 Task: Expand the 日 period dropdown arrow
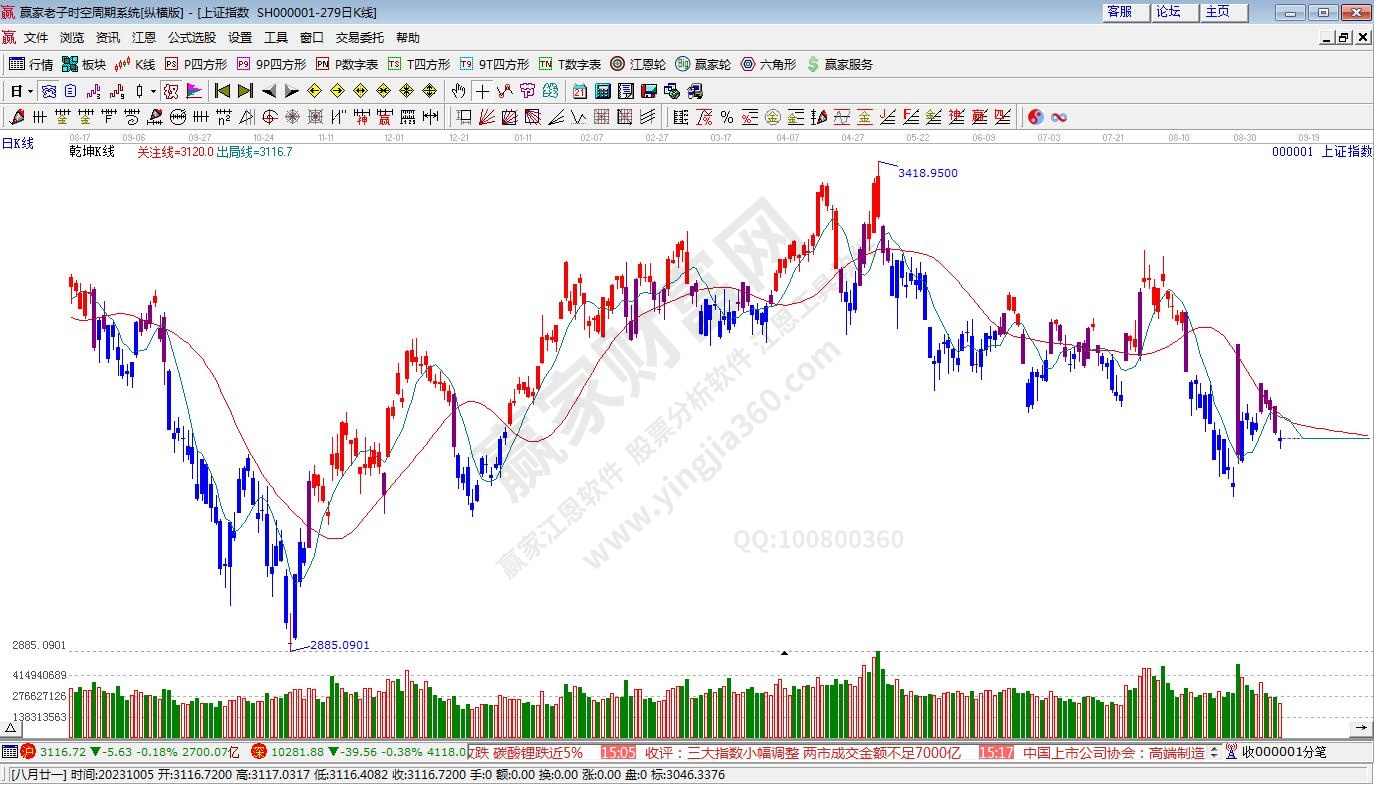coord(31,91)
